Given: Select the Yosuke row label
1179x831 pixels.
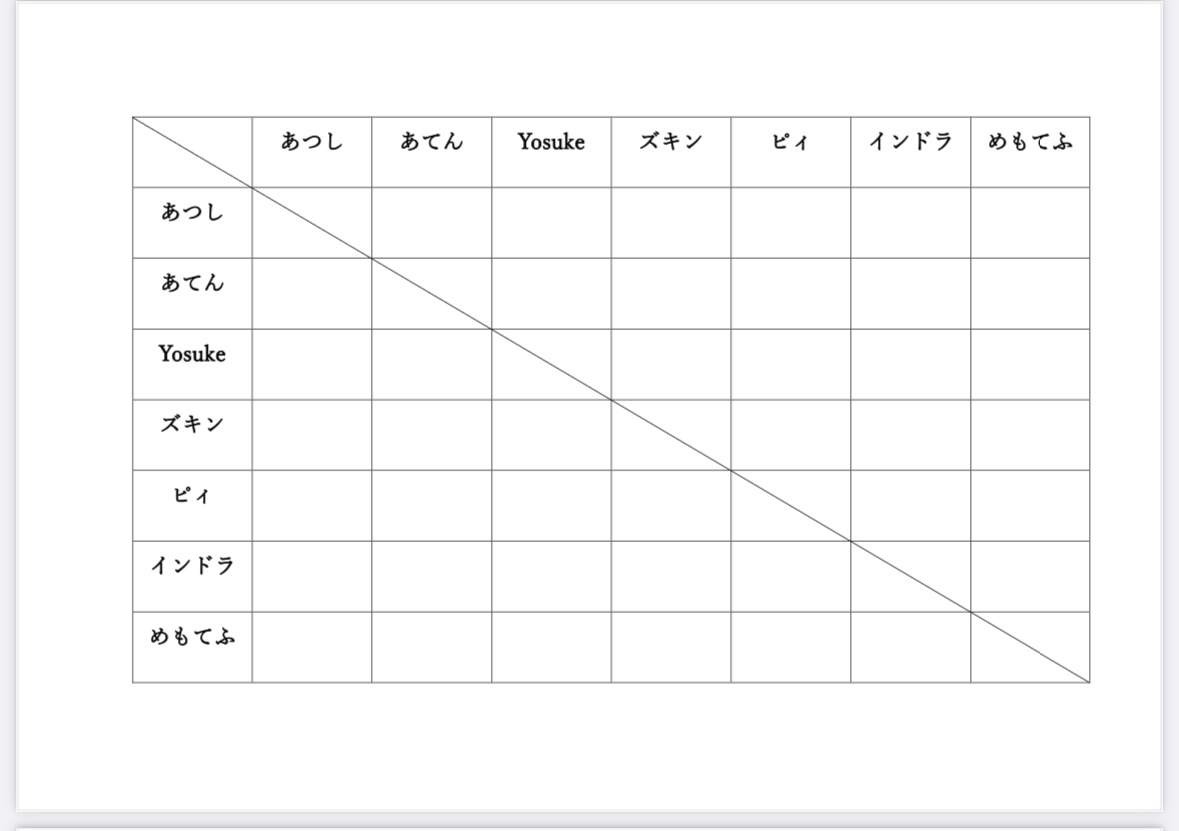Looking at the screenshot, I should tap(192, 364).
